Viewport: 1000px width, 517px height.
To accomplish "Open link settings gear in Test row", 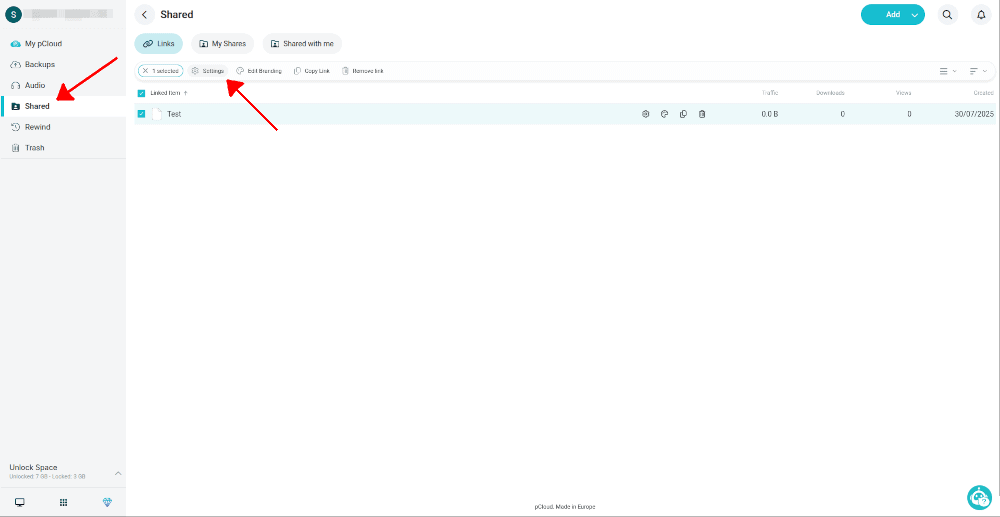I will 645,114.
